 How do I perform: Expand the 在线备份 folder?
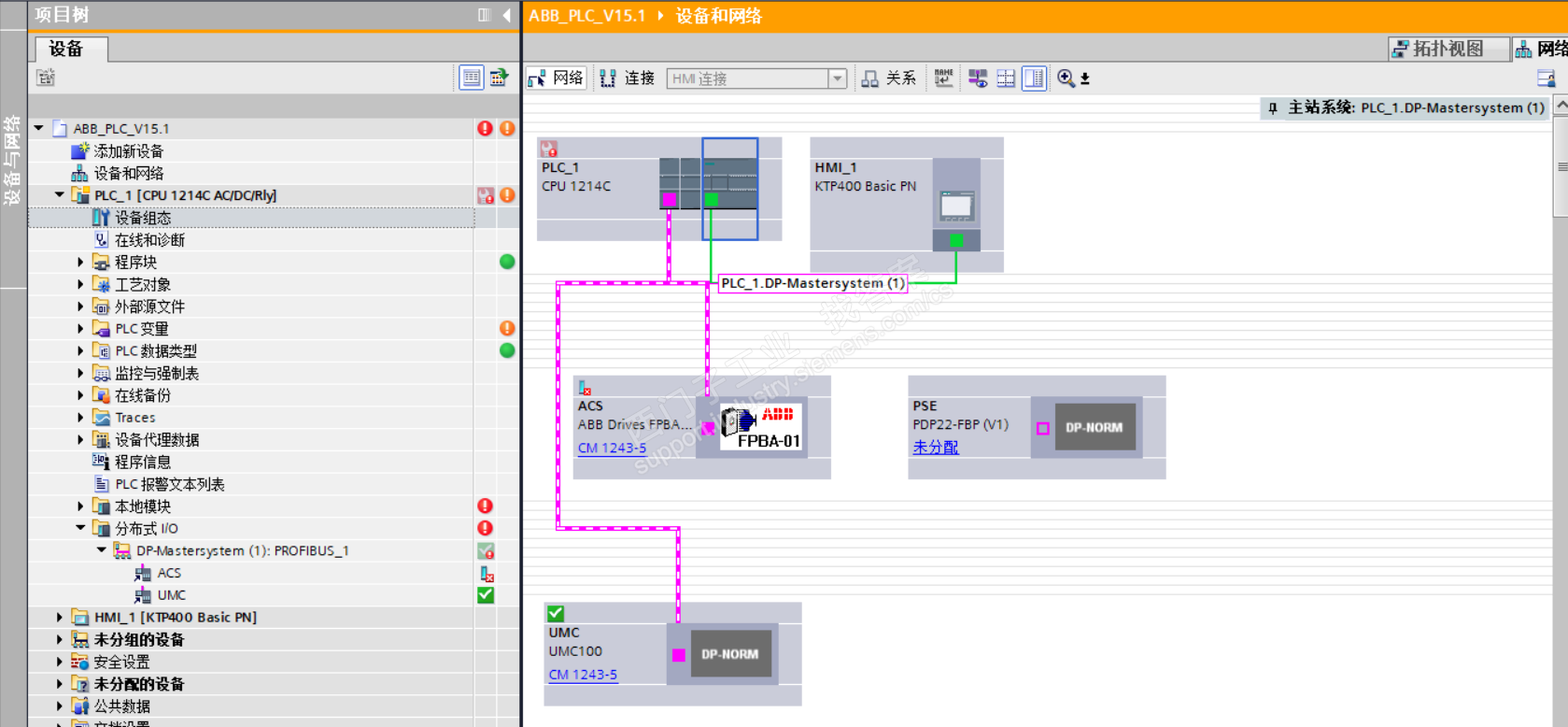[80, 395]
